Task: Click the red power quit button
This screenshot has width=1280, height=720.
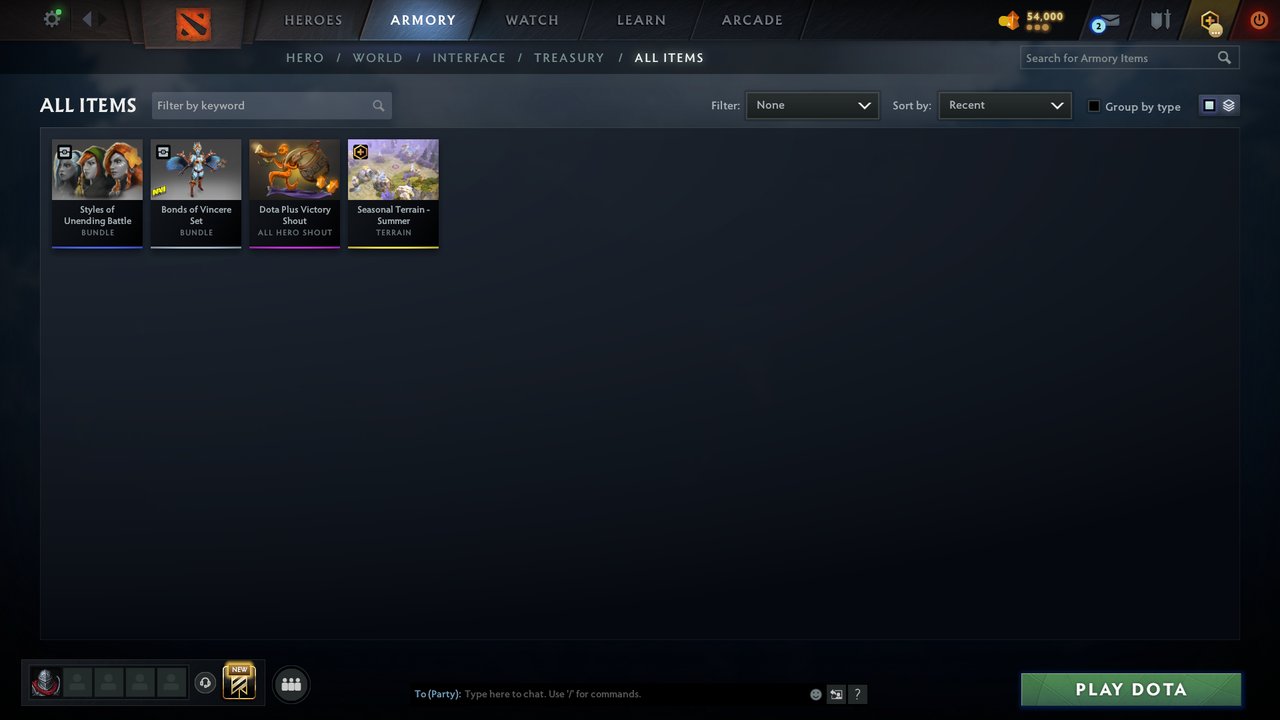Action: point(1259,20)
